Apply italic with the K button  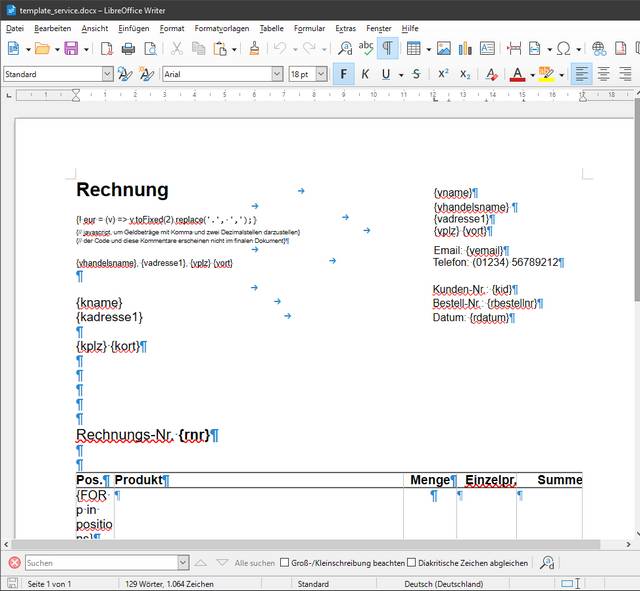click(365, 74)
